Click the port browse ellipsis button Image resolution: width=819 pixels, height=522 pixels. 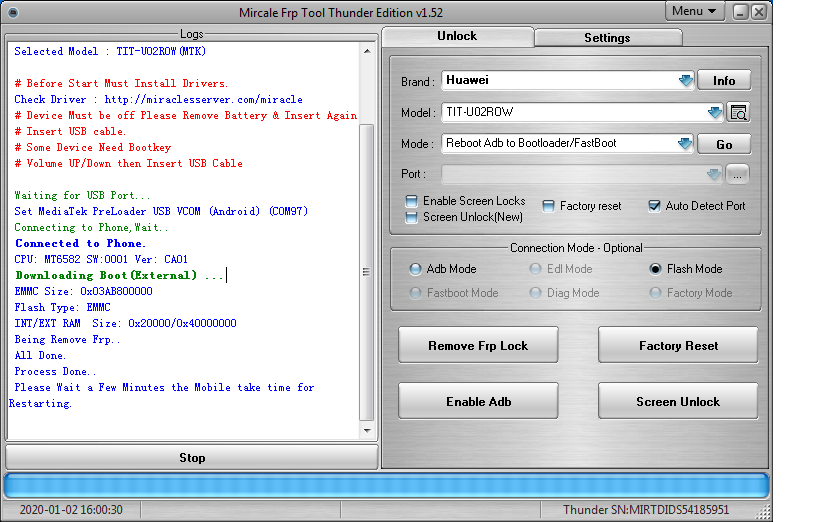coord(737,175)
